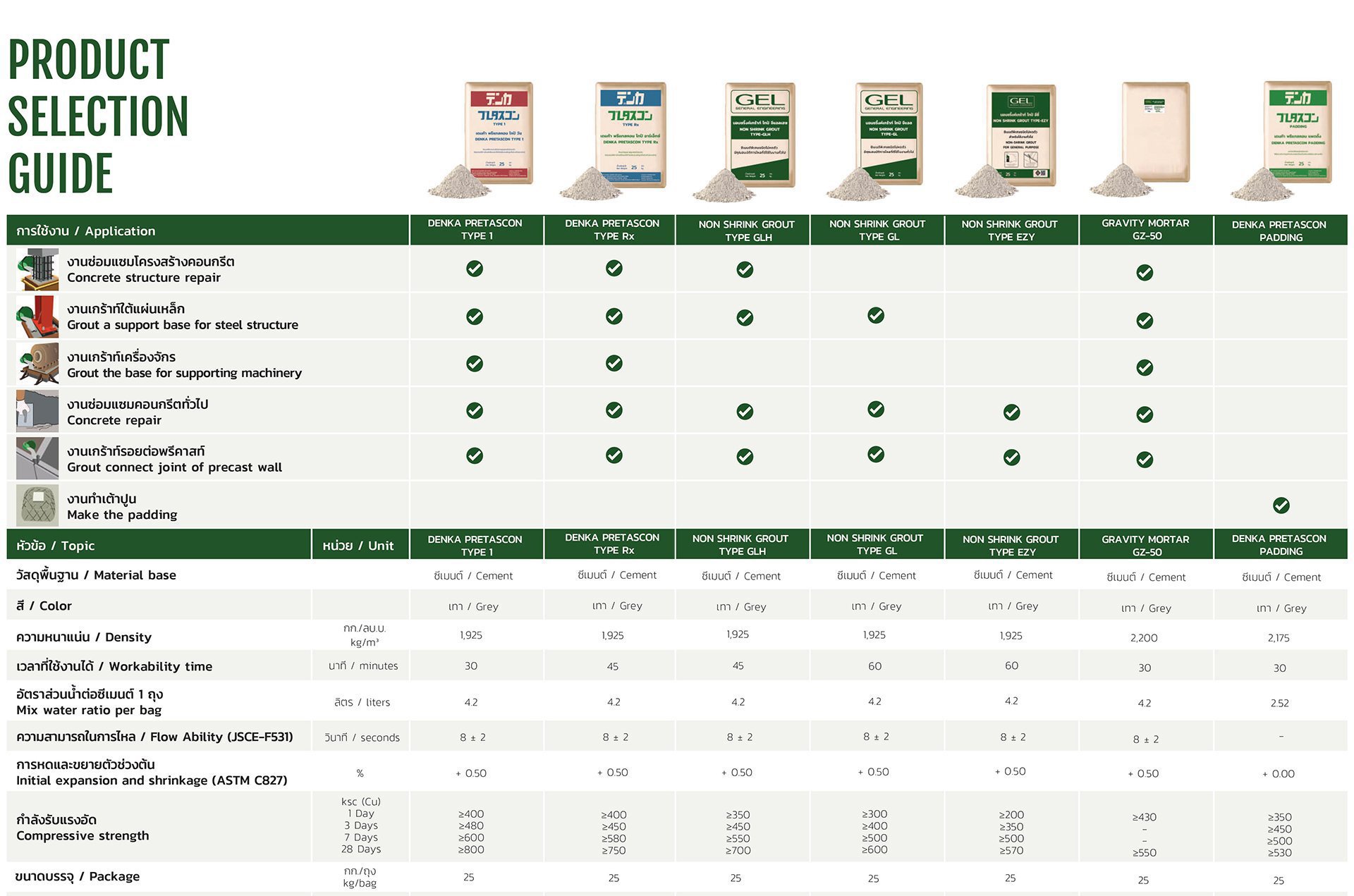Click GZ-50 checkmark for Concrete structure repair
The height and width of the screenshot is (896, 1354).
pos(1145,272)
